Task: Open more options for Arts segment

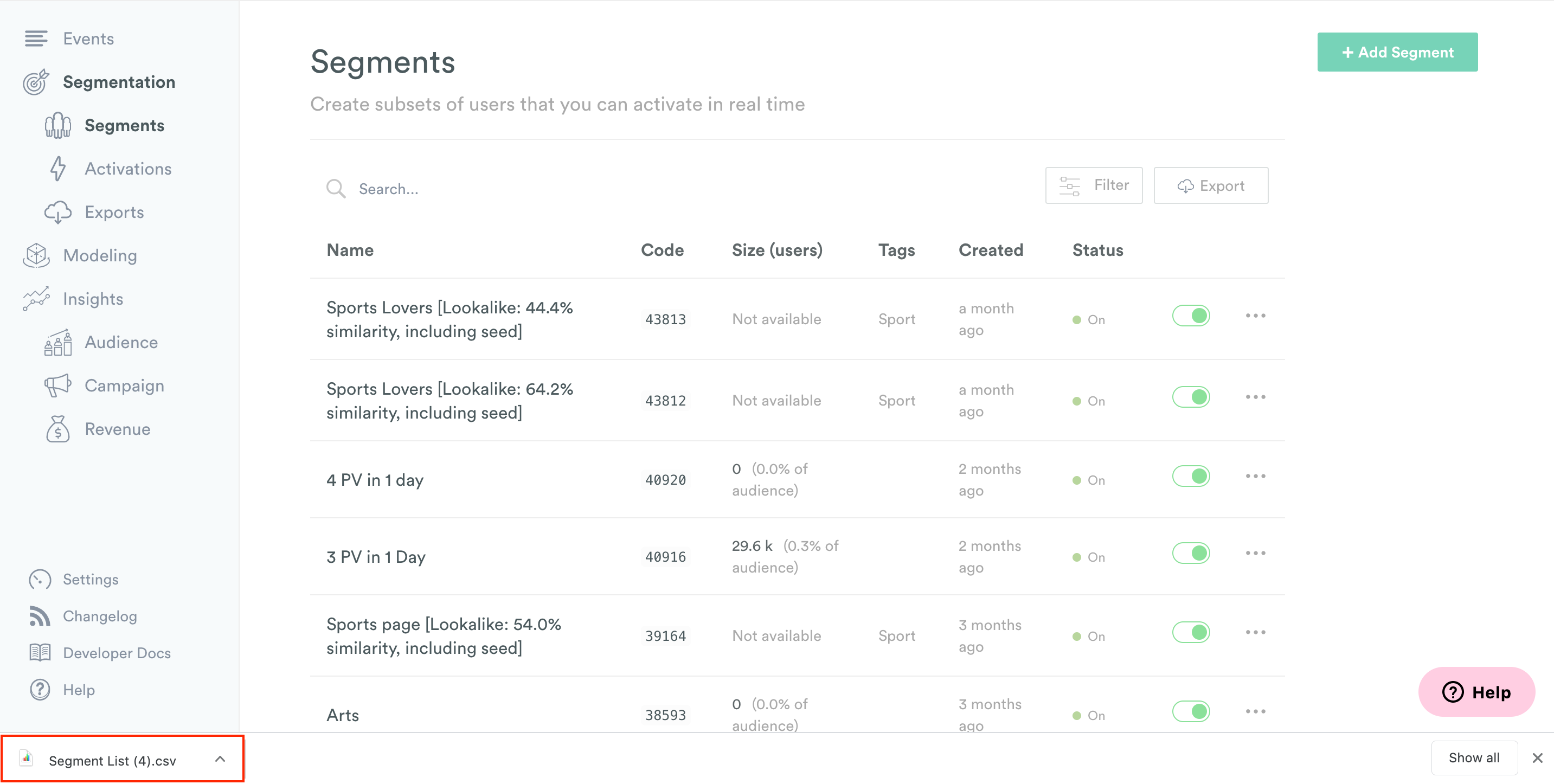Action: 1255,711
